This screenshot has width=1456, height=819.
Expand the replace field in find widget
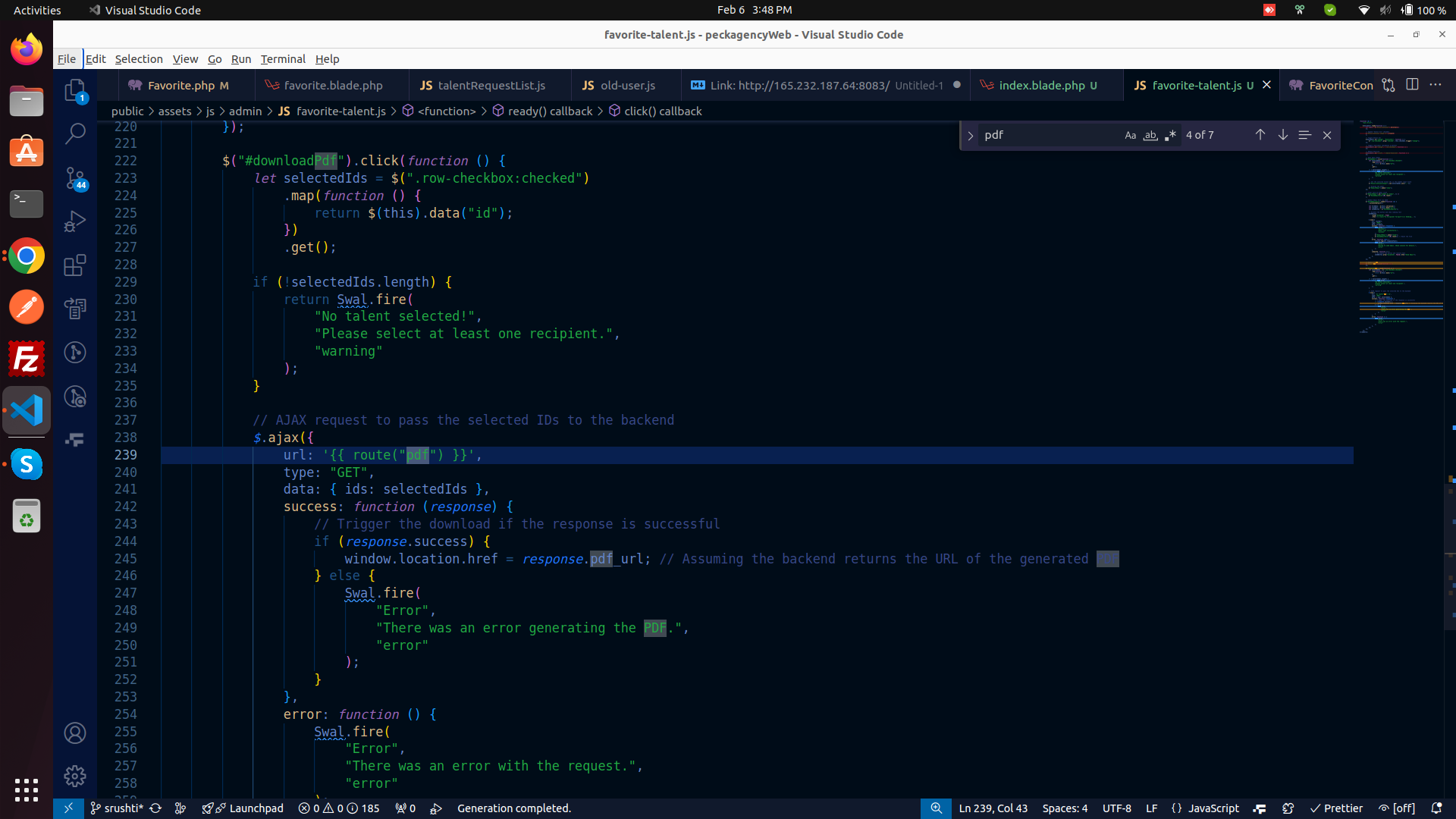tap(970, 136)
